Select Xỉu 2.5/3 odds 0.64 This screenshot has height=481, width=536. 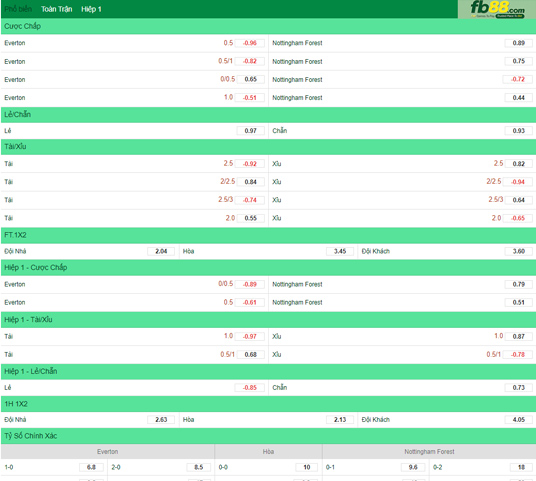coord(519,200)
